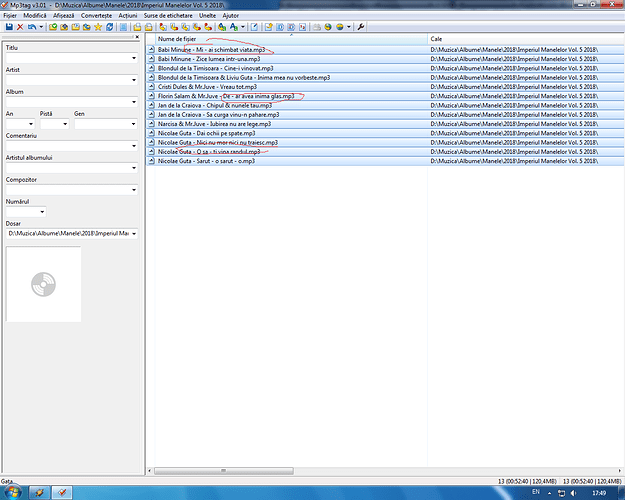Open the Fişier menu
625x500 pixels.
pos(10,16)
